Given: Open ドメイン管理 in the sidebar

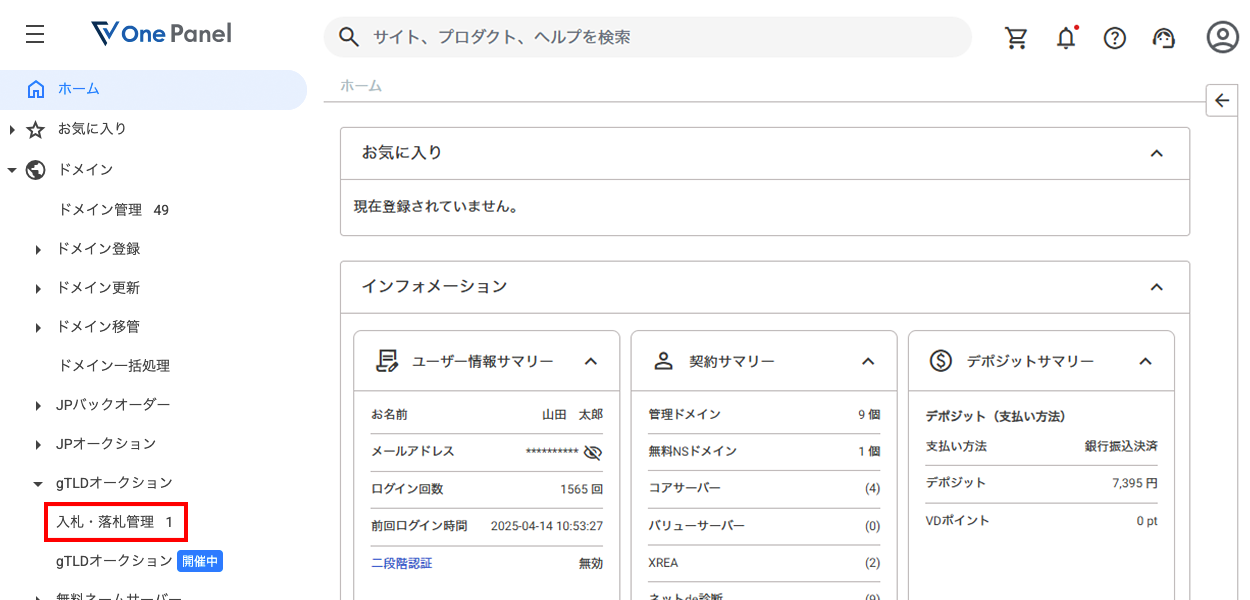Looking at the screenshot, I should tap(100, 210).
